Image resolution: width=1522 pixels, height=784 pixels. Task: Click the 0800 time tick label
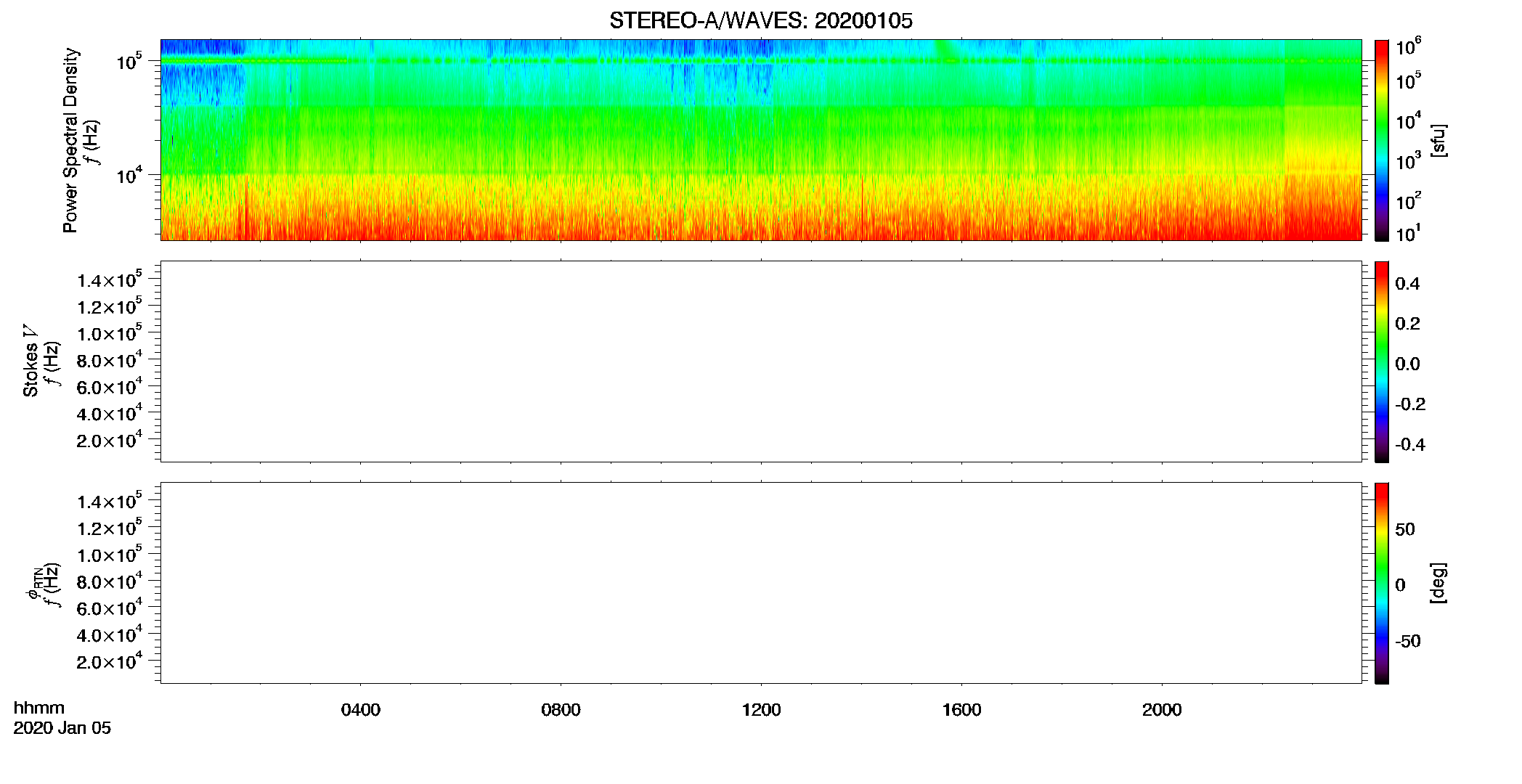point(561,710)
